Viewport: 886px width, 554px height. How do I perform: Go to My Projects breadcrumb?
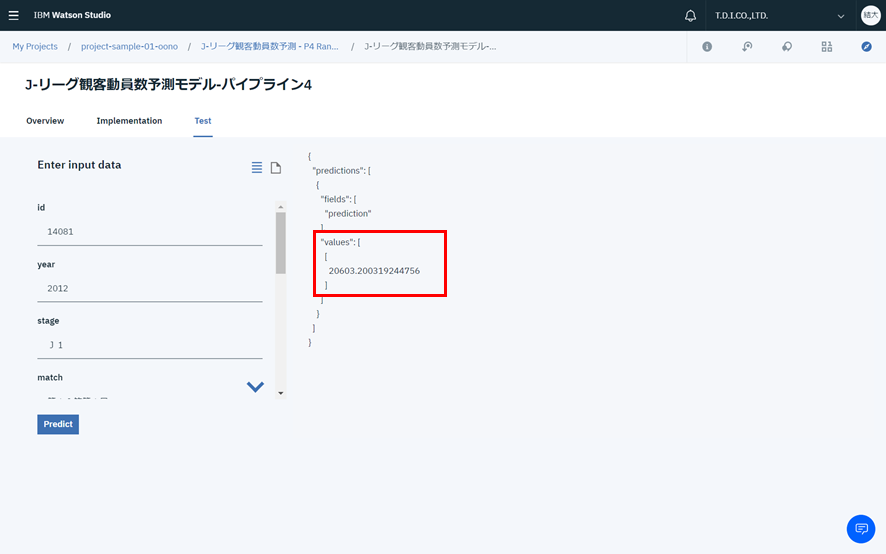(35, 47)
